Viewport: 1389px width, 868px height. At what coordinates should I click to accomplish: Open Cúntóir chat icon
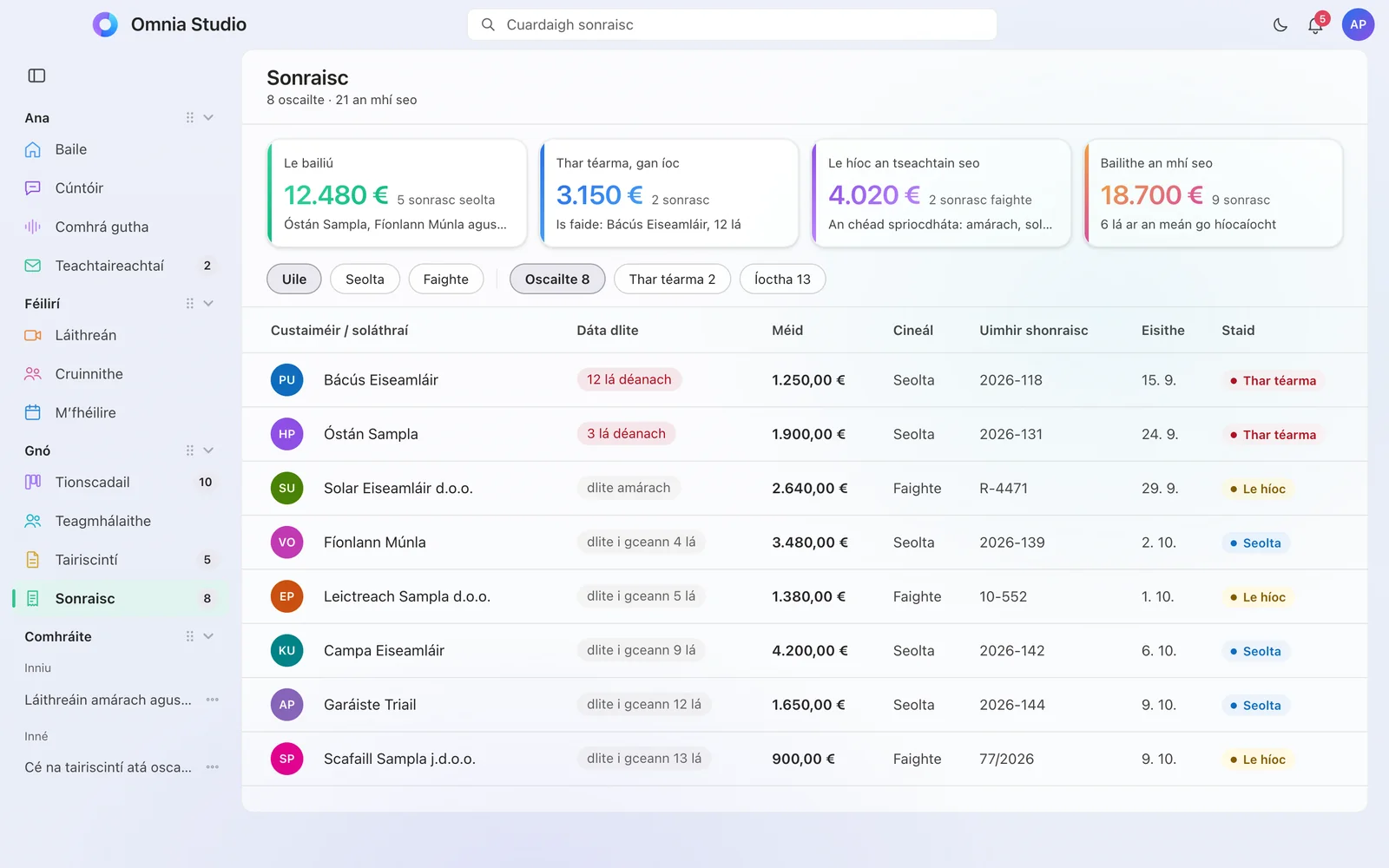[33, 188]
